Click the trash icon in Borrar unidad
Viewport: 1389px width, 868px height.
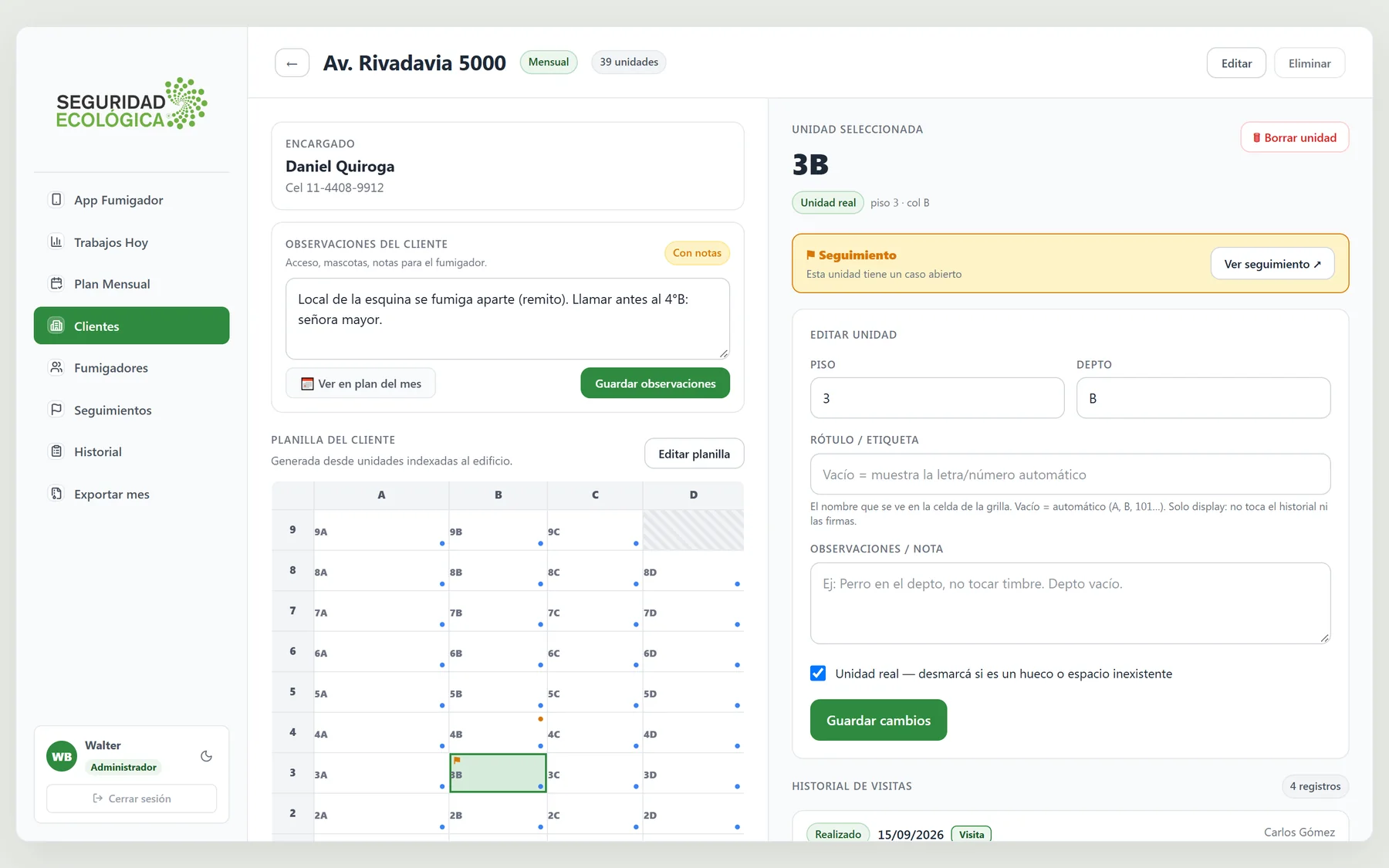(x=1257, y=137)
